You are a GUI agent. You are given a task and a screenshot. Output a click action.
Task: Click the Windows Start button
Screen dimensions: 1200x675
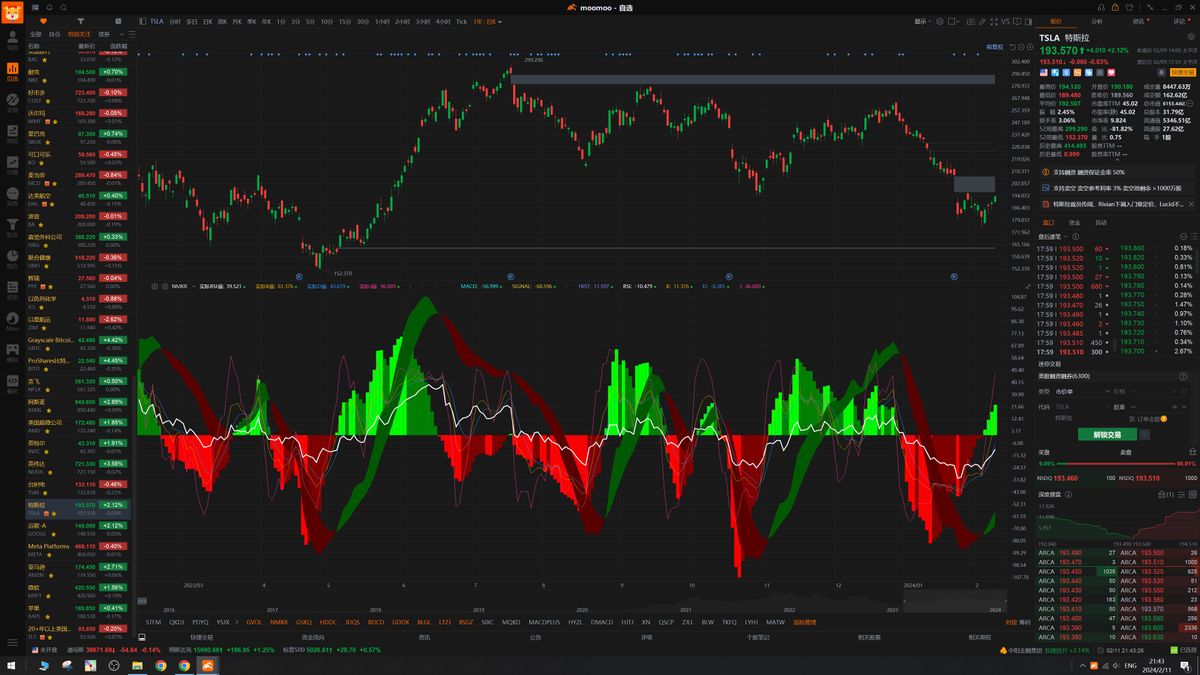click(x=11, y=665)
